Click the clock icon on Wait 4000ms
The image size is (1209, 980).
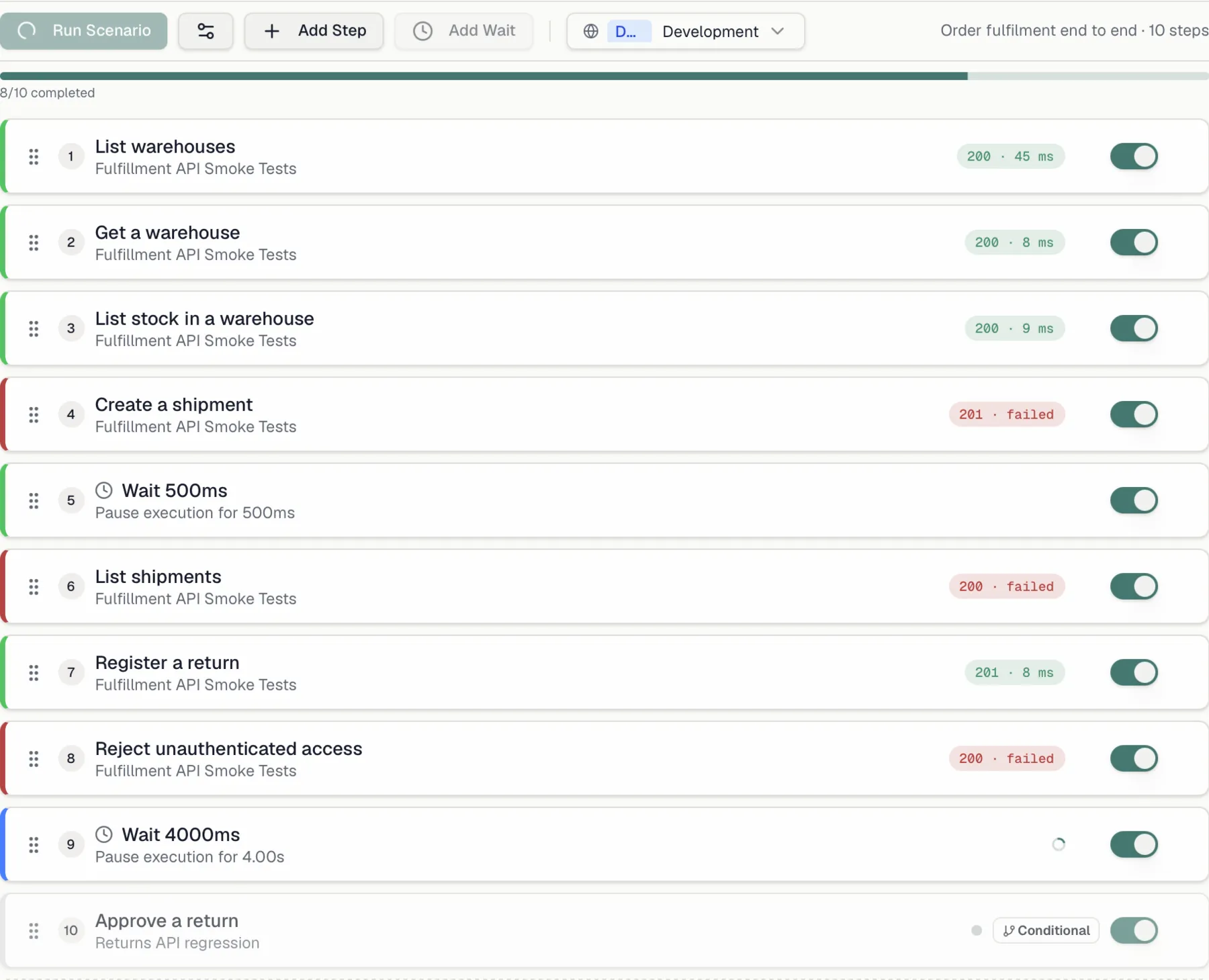(104, 834)
